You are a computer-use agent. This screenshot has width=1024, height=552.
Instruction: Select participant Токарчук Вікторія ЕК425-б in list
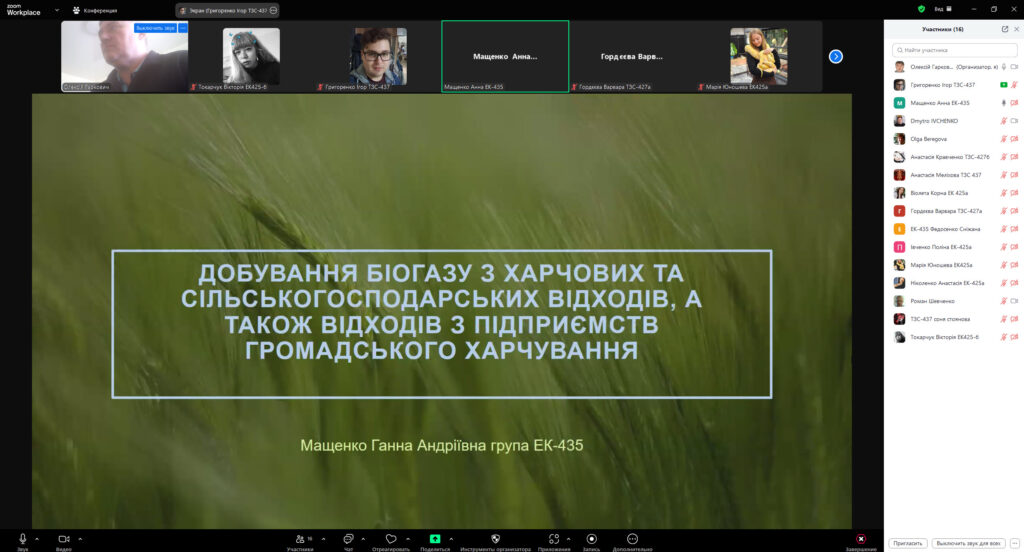(954, 337)
